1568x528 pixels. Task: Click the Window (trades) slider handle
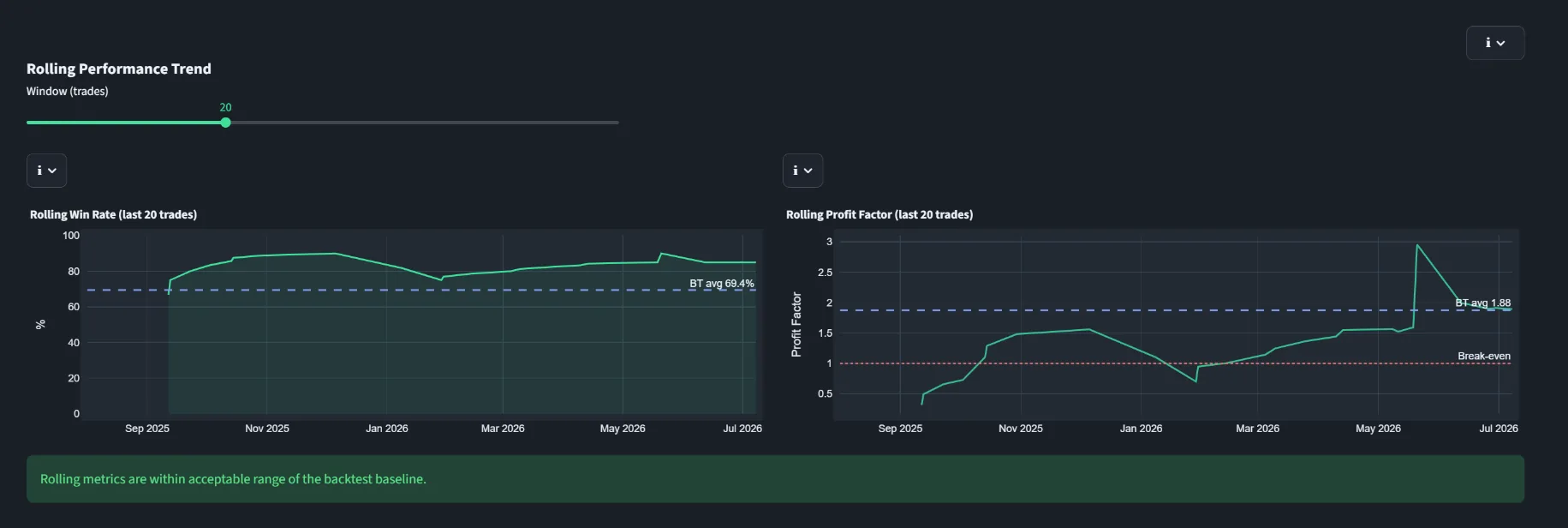coord(225,123)
